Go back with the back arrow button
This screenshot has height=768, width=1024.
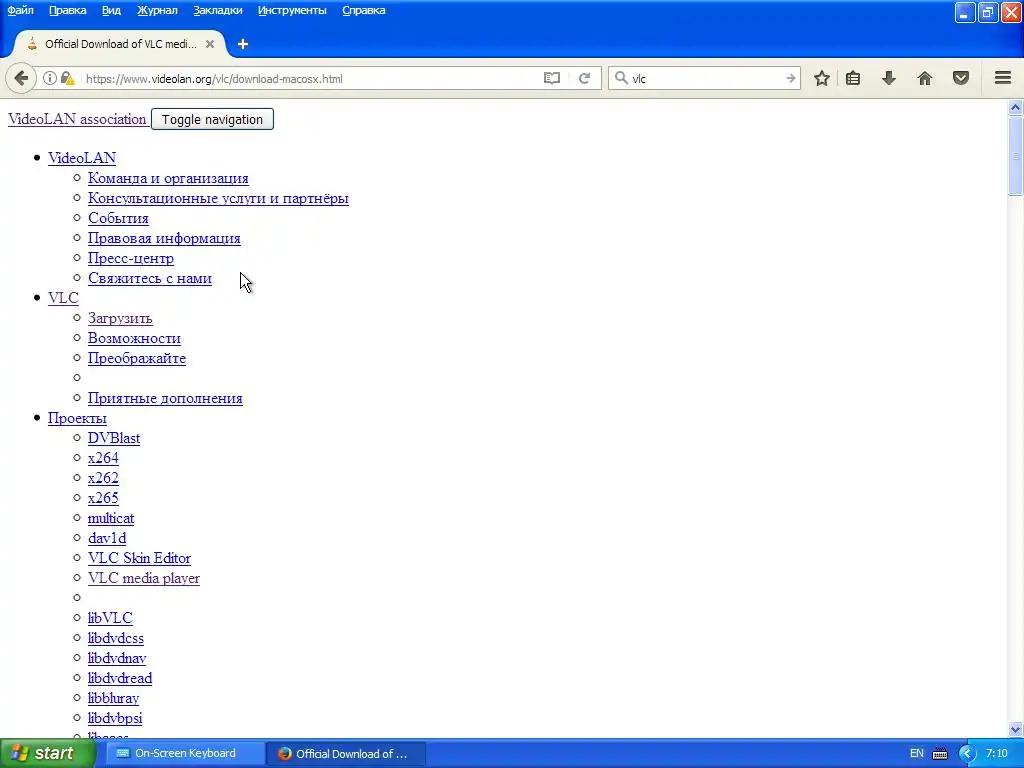(21, 78)
